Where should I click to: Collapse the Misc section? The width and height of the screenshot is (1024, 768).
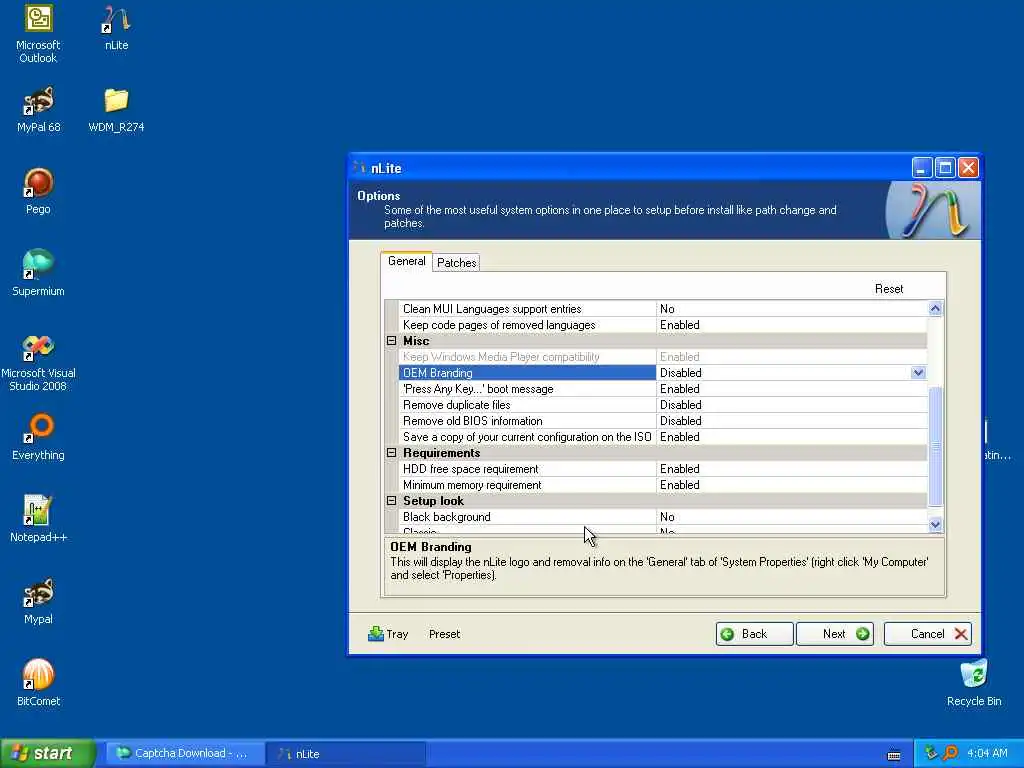391,340
